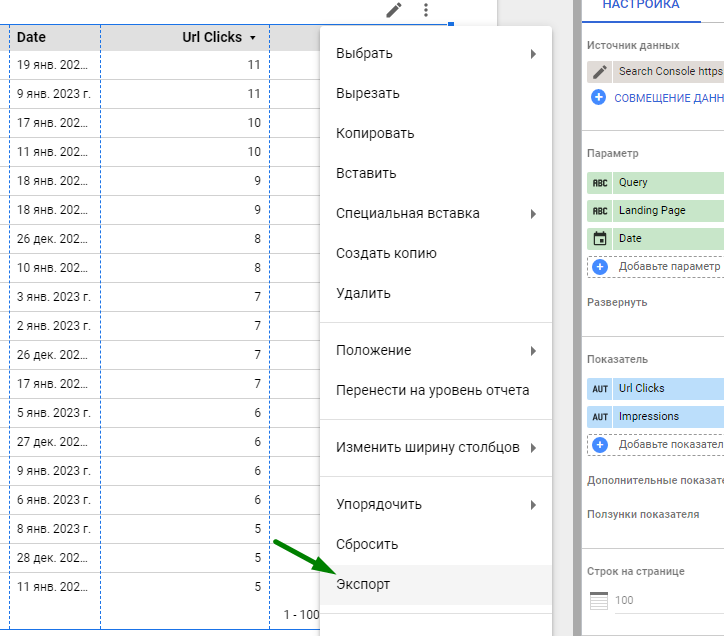Click the calendar icon next to Date
The image size is (724, 636).
tap(600, 239)
